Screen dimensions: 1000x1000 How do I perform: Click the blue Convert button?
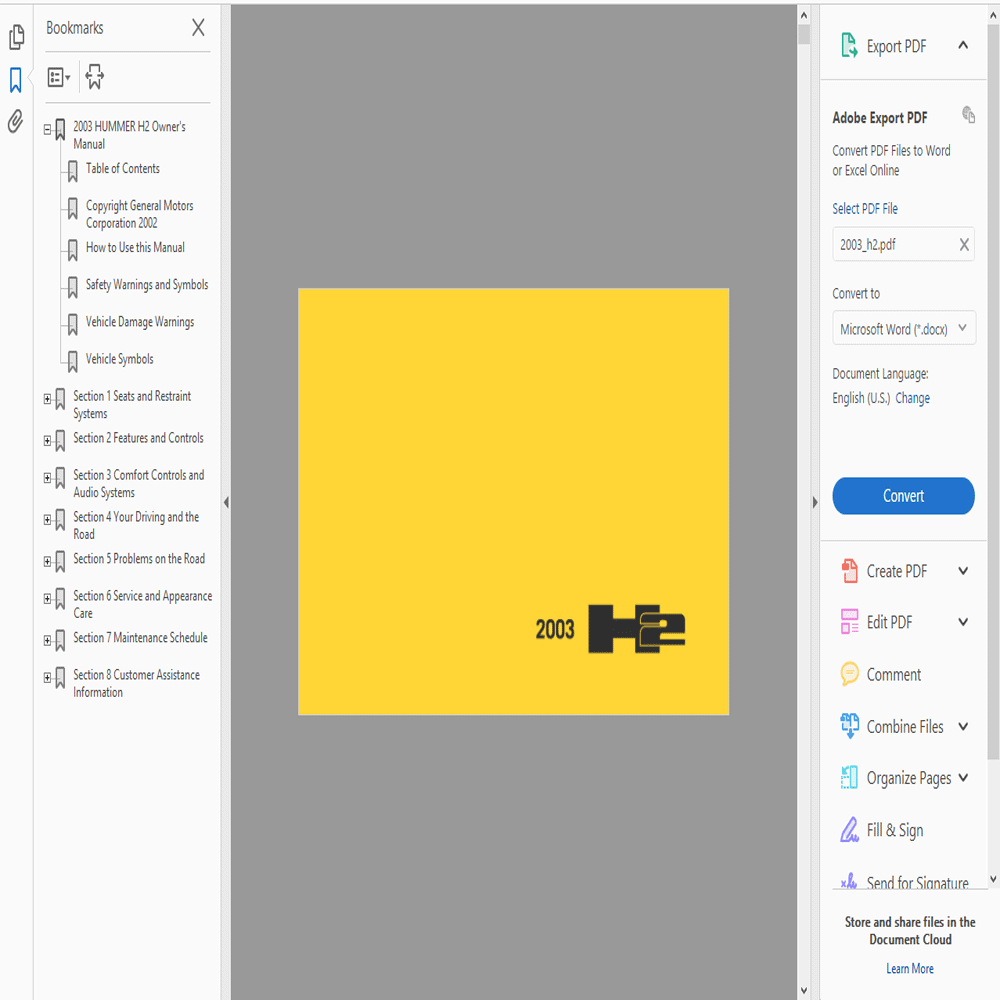(903, 496)
